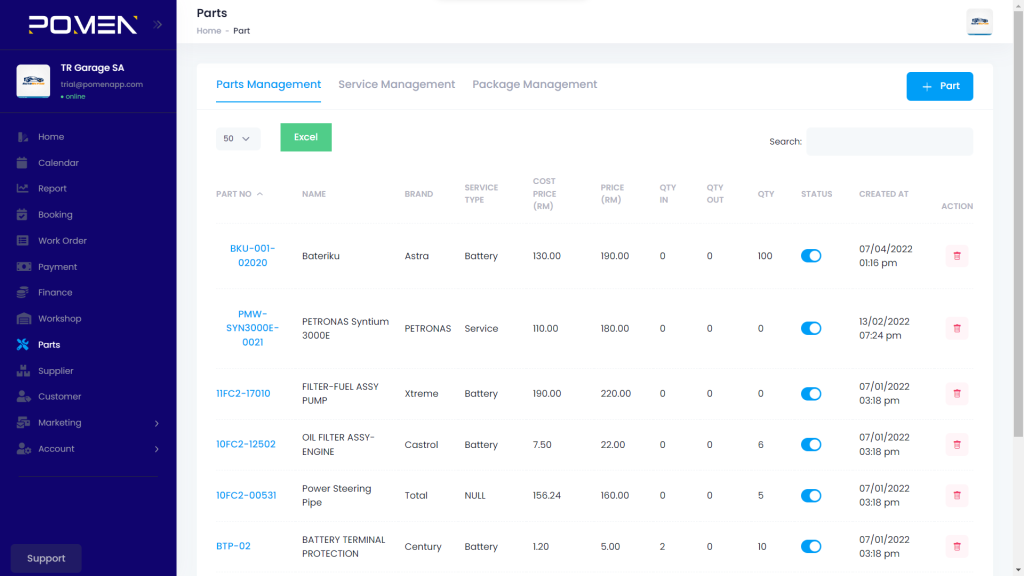Open the profile avatar at top right
This screenshot has width=1024, height=576.
(980, 22)
